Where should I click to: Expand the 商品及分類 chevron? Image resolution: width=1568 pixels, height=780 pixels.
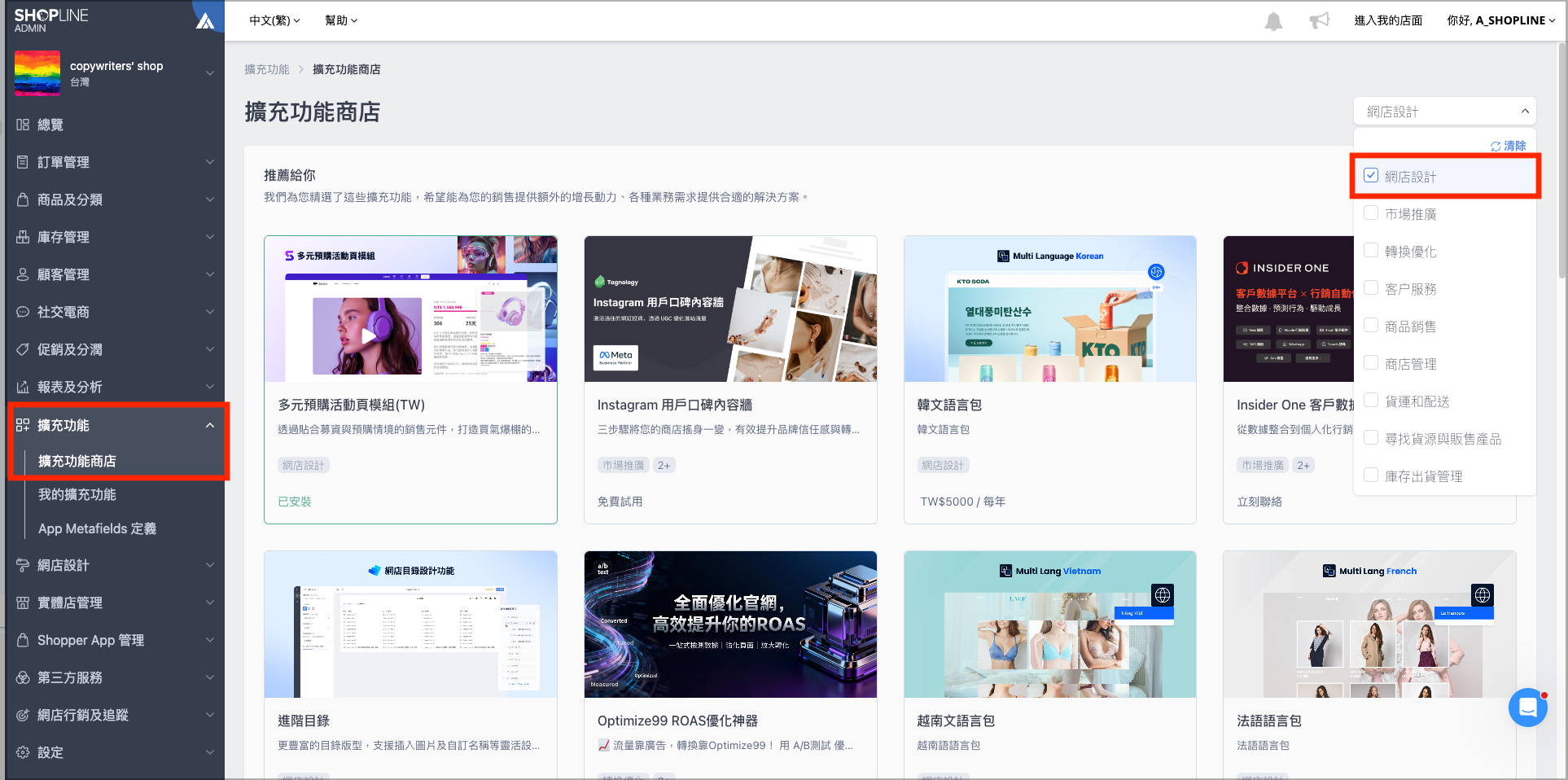[x=210, y=199]
